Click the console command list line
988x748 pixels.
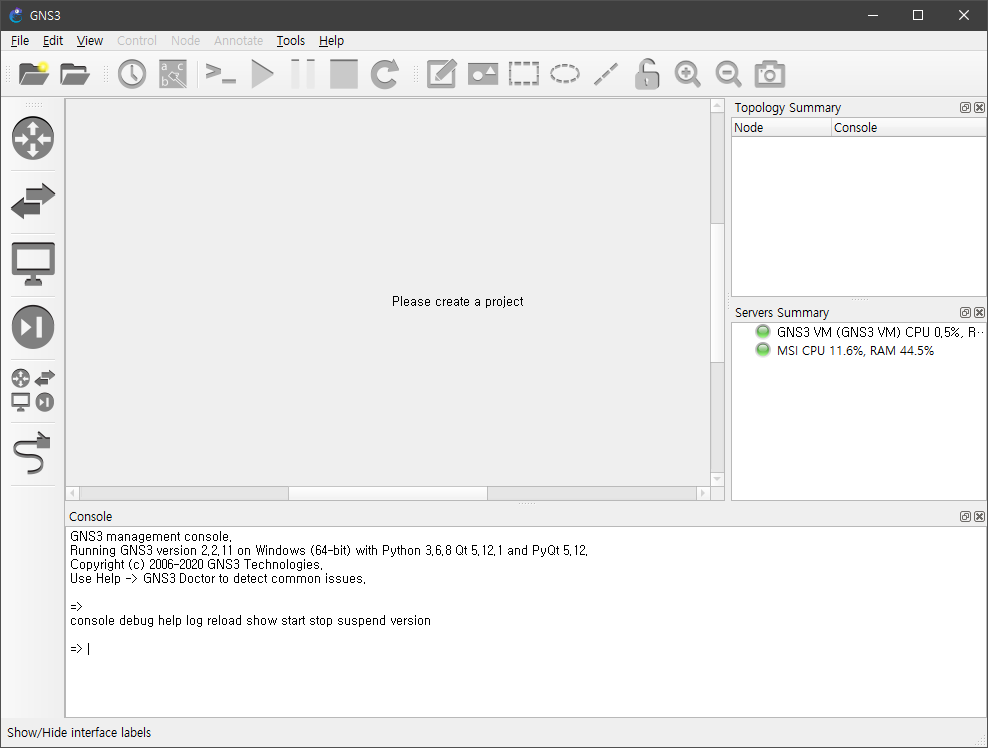pos(250,621)
